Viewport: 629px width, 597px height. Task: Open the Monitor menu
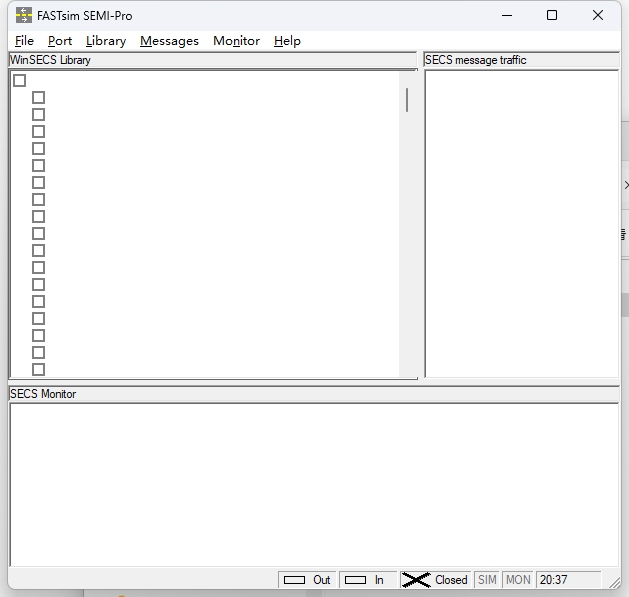point(236,41)
